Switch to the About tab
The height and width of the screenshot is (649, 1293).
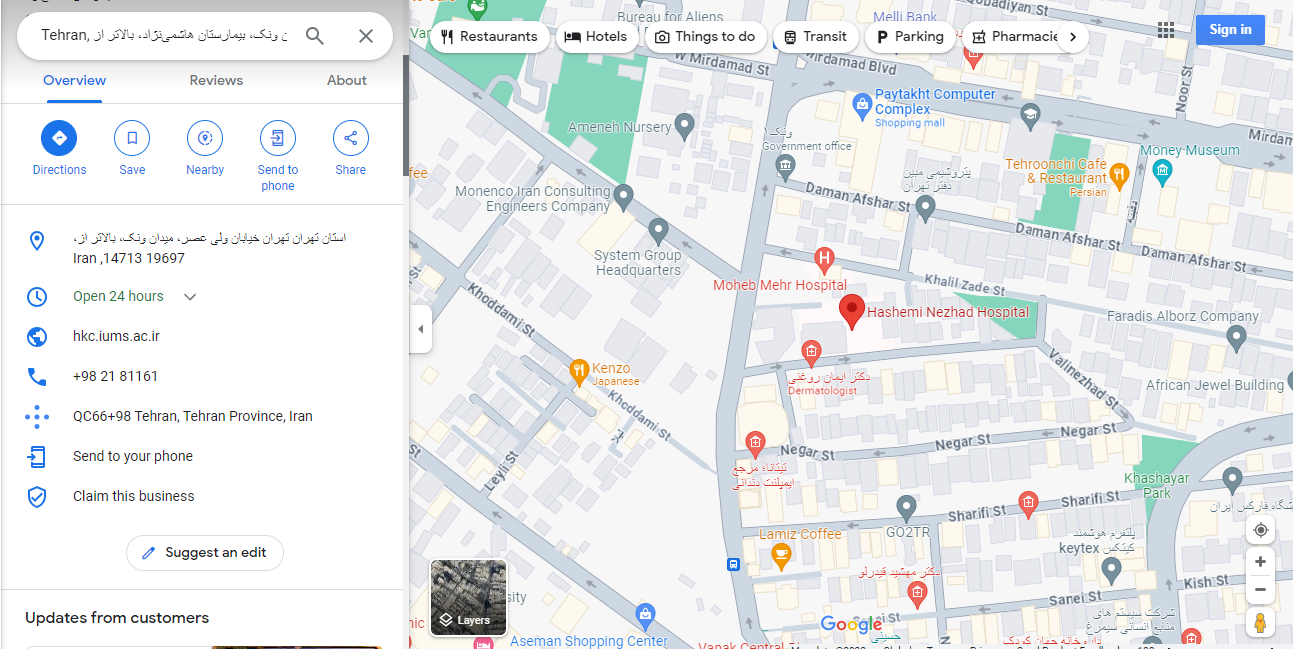point(347,80)
